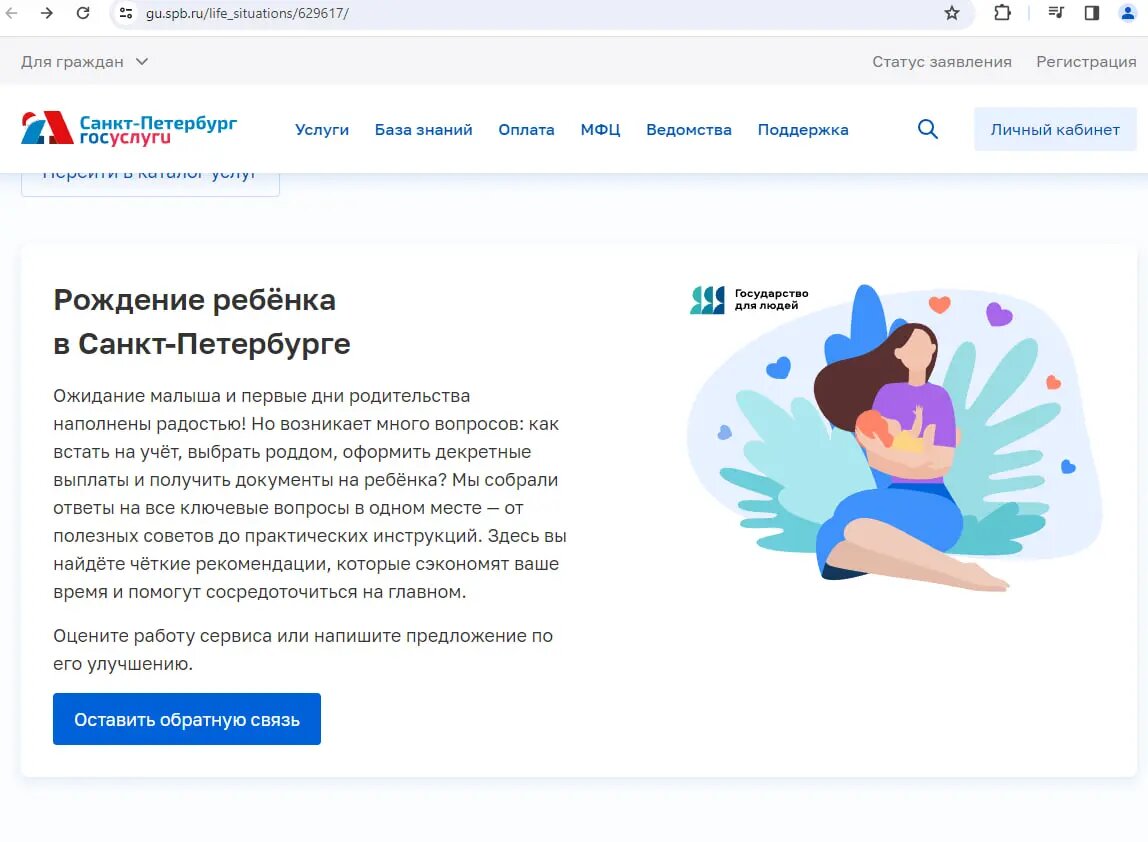Click Оставить обратную связь button
Viewport: 1148px width, 842px height.
point(187,719)
